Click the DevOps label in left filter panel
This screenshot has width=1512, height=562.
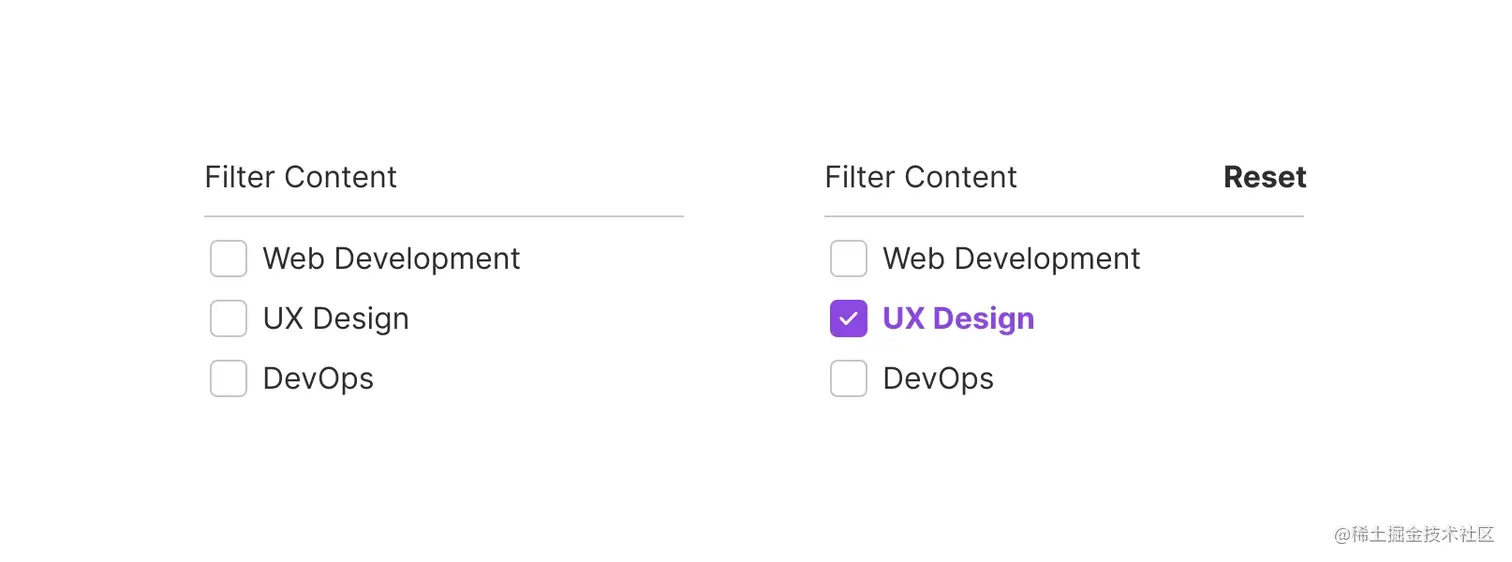pyautogui.click(x=318, y=379)
